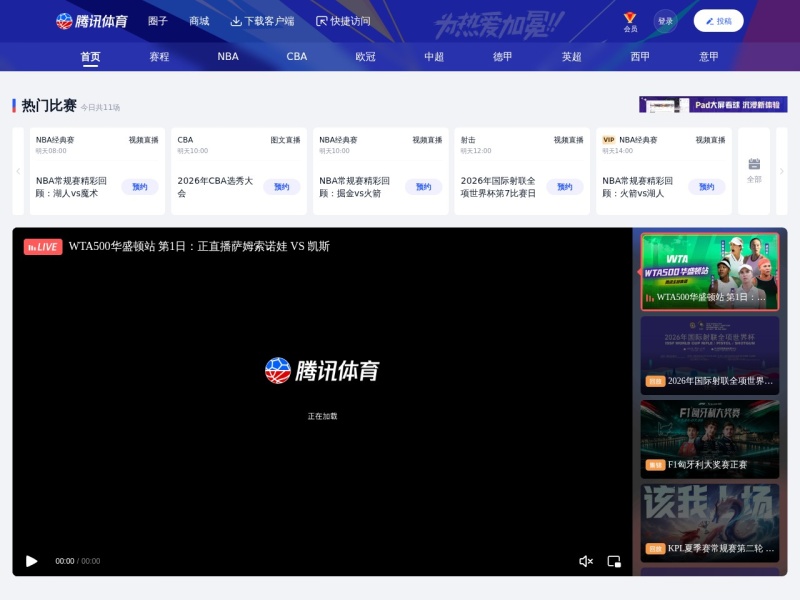The image size is (800, 600).
Task: Switch to the CBA tab
Action: [296, 57]
